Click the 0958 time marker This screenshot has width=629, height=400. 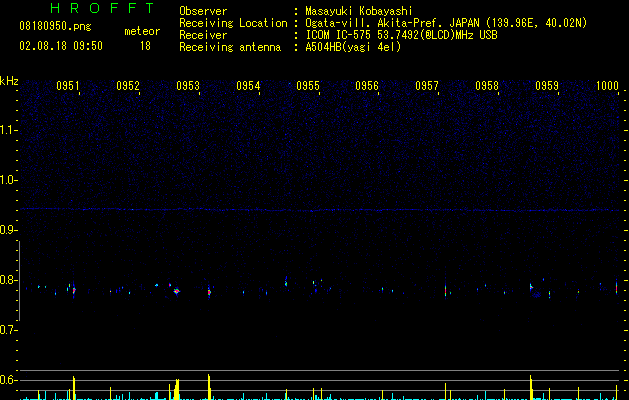[487, 86]
